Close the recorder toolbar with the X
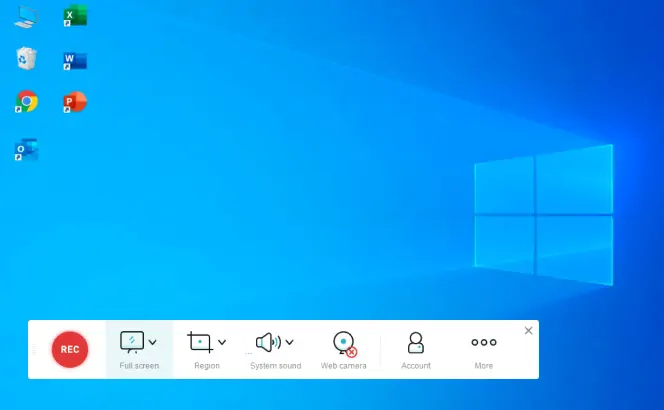 pos(528,330)
